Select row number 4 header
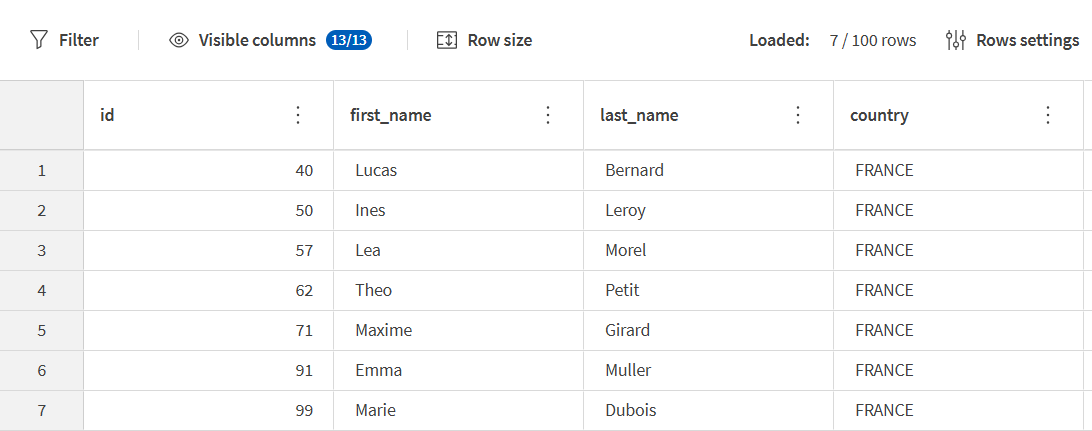This screenshot has height=431, width=1092. (x=41, y=290)
